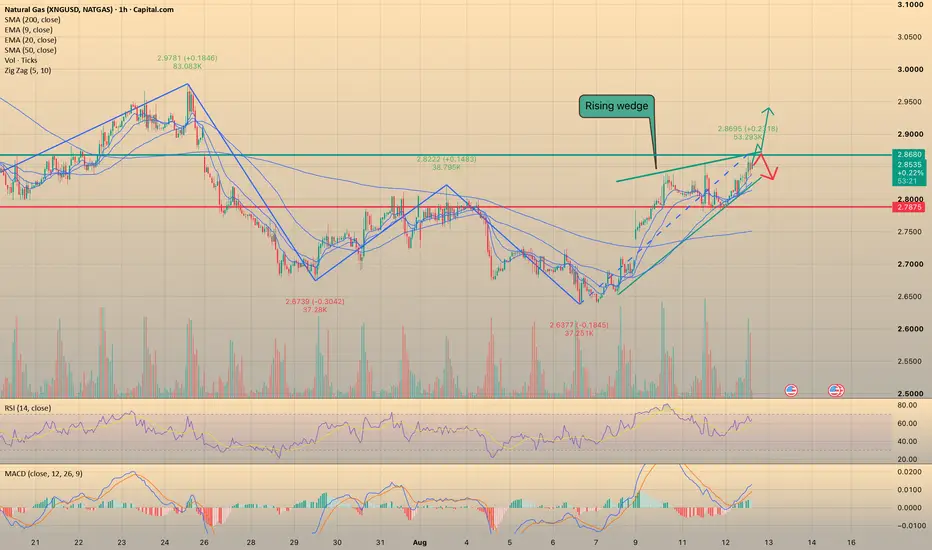Select the EMA (20, close) legend entry
The width and height of the screenshot is (932, 550).
30,40
